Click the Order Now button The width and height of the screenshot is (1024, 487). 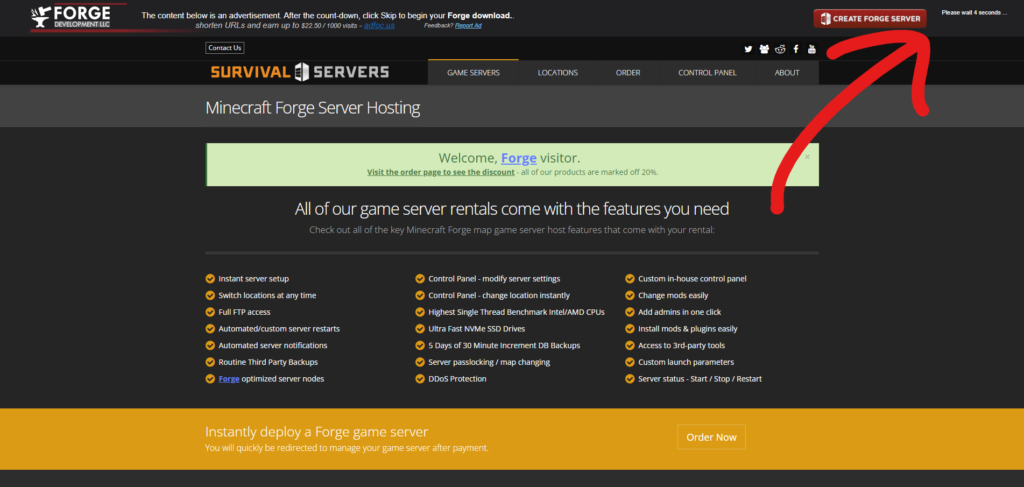711,437
